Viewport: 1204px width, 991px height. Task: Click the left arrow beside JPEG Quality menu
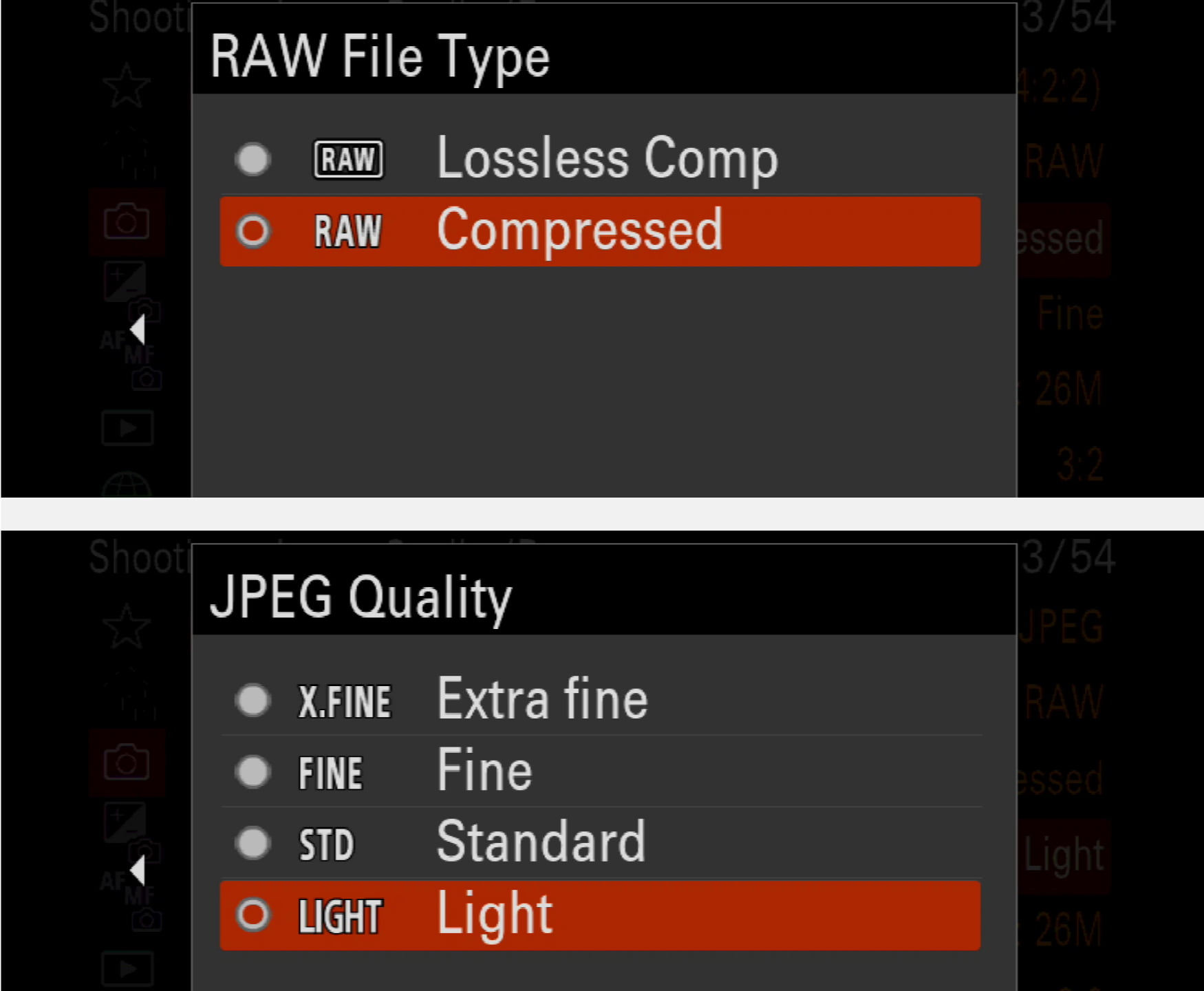point(138,871)
